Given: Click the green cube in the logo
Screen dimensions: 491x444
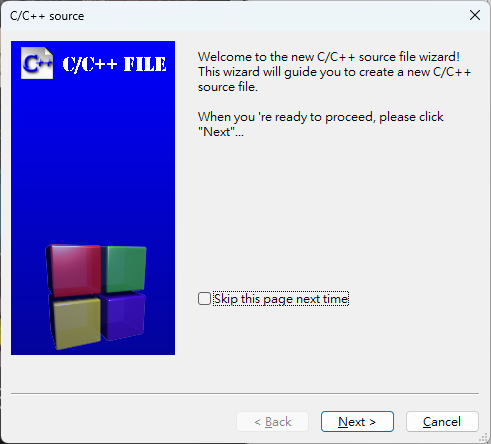Looking at the screenshot, I should click(x=125, y=269).
